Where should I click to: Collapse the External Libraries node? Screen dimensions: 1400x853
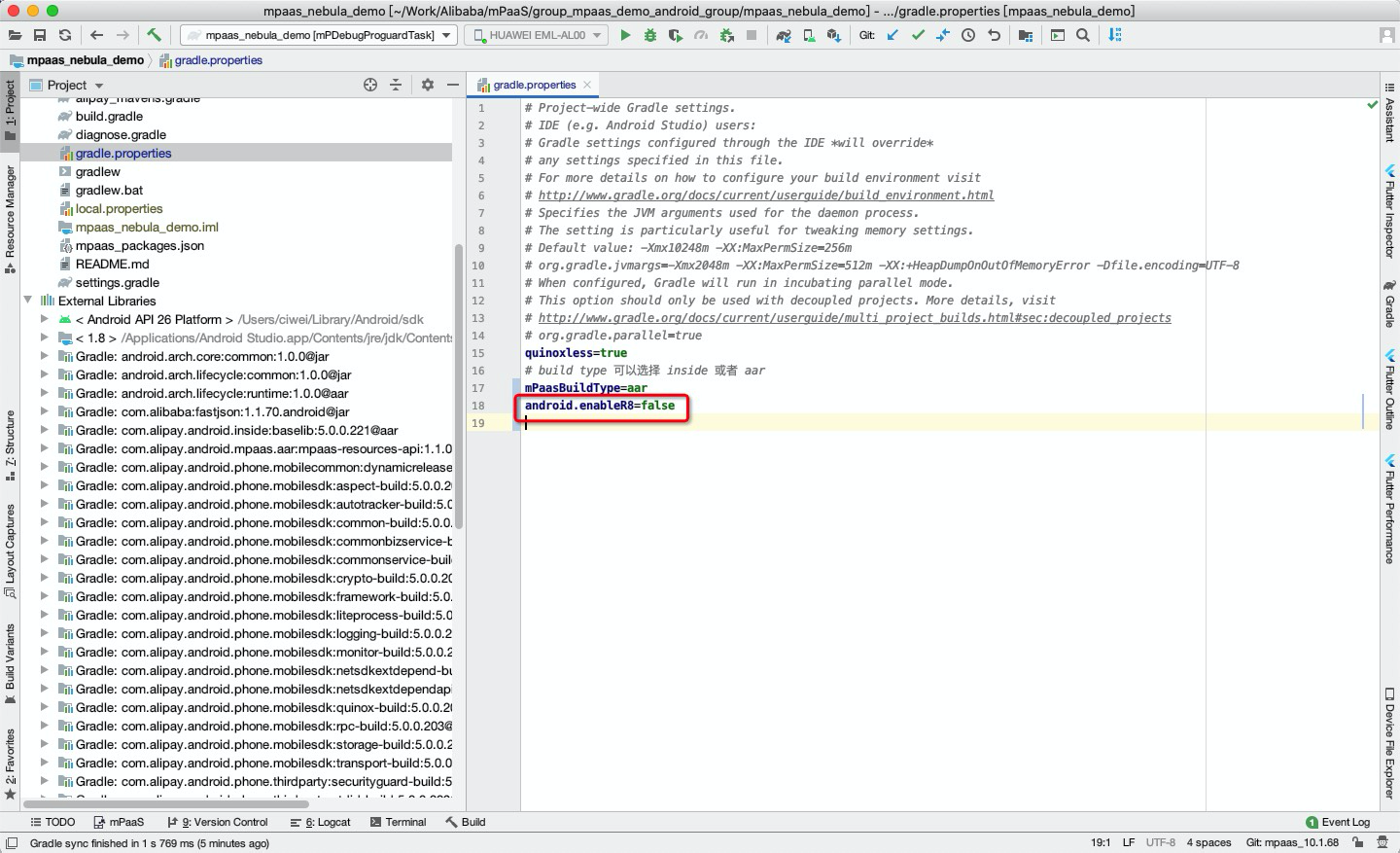28,301
